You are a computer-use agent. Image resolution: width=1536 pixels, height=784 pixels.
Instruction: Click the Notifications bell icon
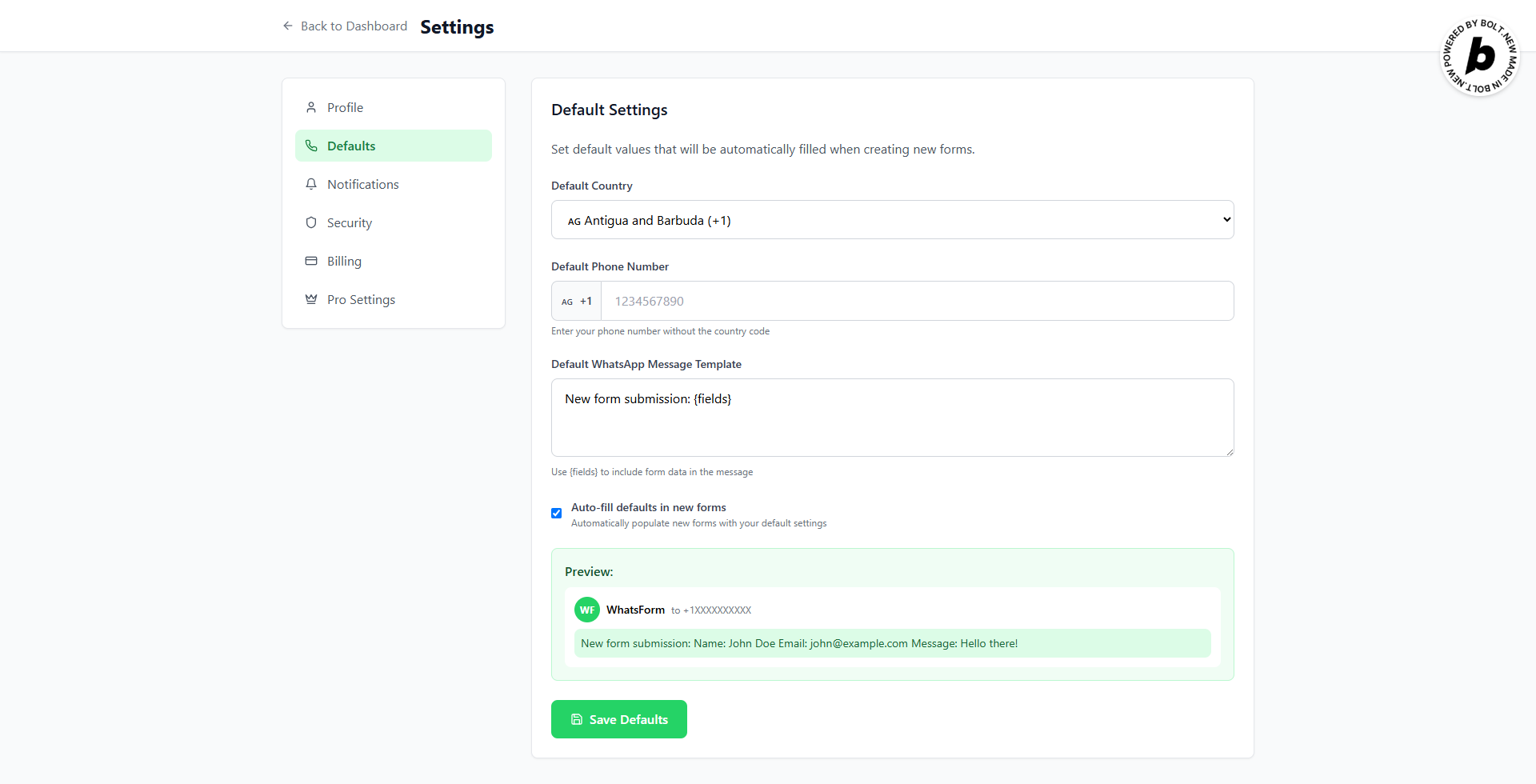(x=311, y=184)
